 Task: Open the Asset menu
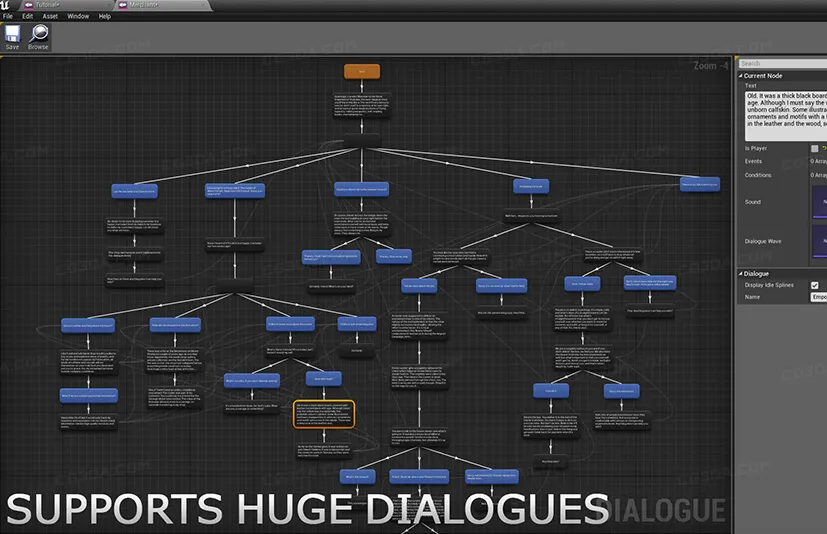(50, 16)
